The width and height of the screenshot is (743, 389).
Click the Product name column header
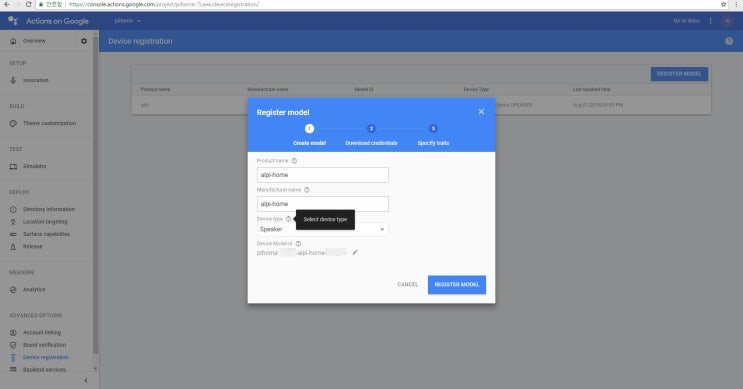coord(155,90)
